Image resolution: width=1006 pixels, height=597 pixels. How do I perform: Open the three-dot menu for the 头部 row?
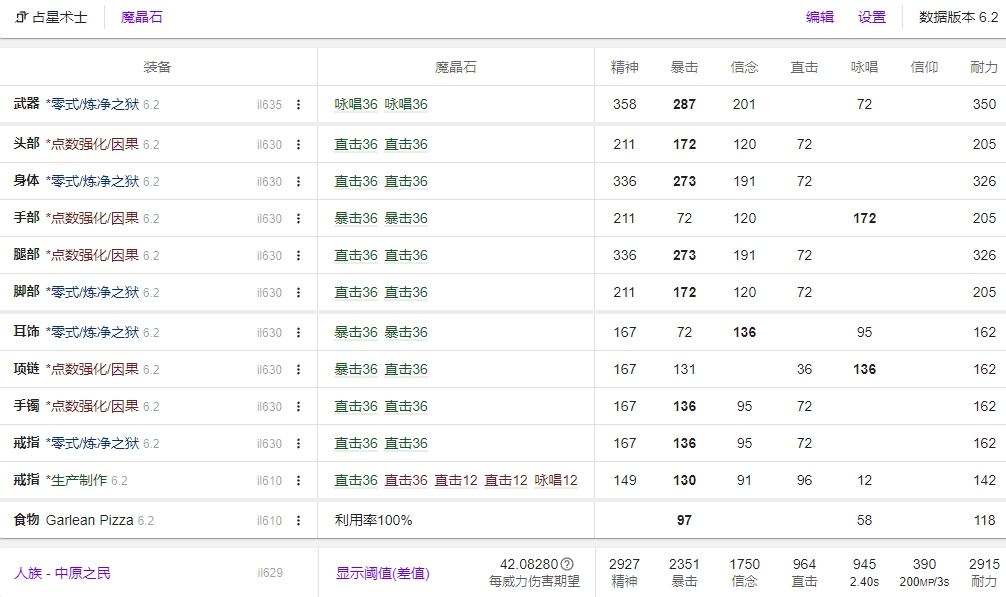tap(298, 145)
